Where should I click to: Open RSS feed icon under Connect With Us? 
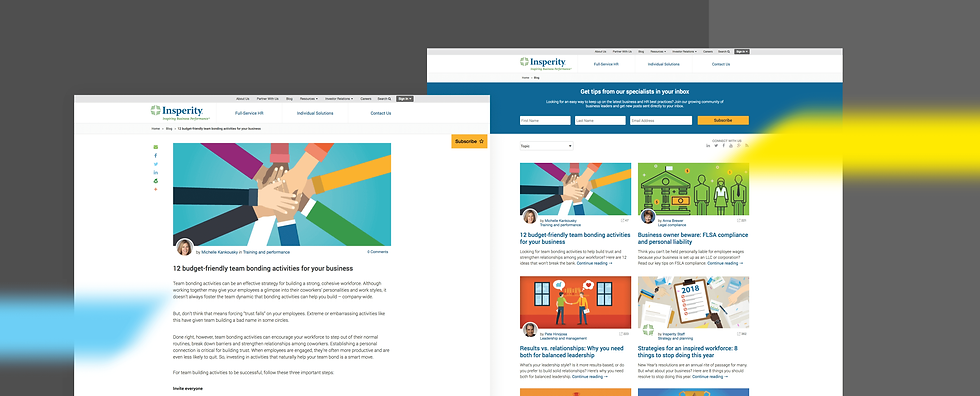click(746, 146)
